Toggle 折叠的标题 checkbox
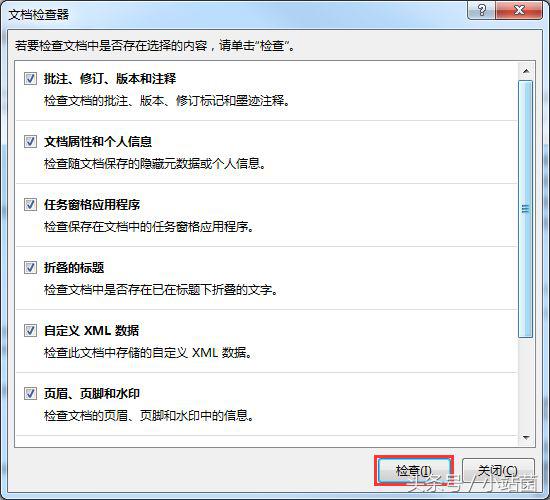 click(30, 267)
